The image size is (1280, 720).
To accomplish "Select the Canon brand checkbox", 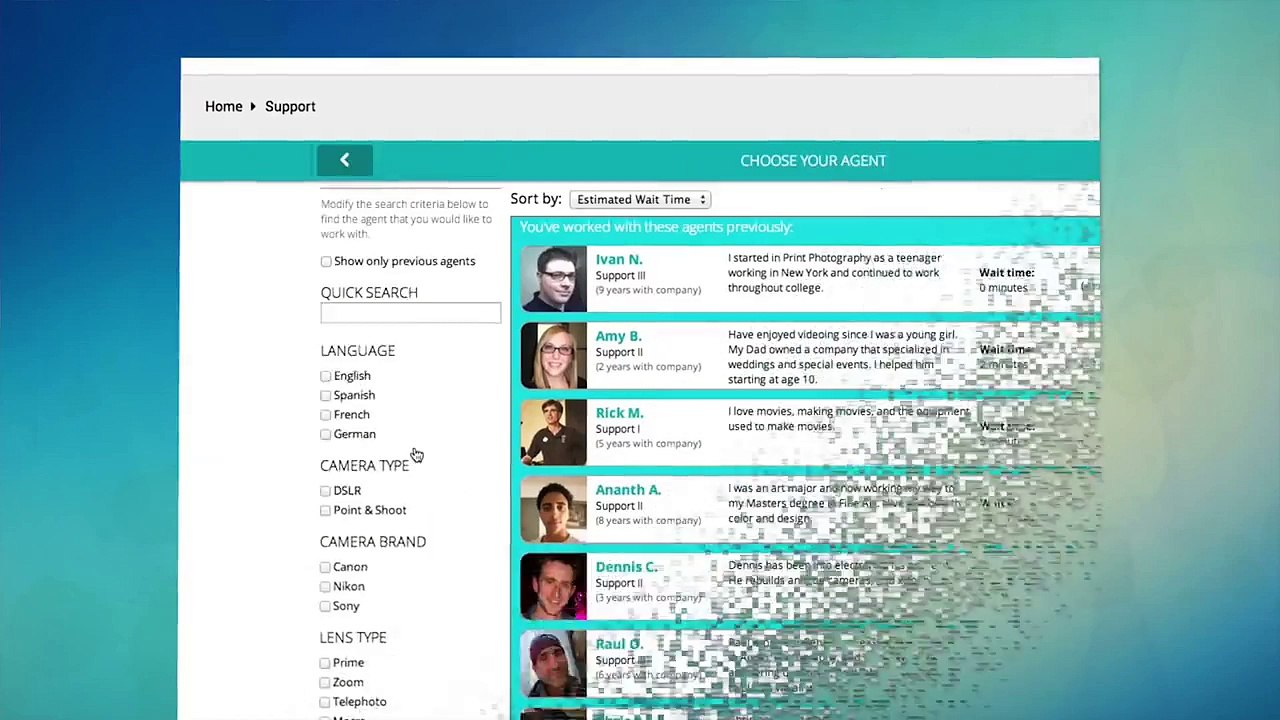I will 325,567.
